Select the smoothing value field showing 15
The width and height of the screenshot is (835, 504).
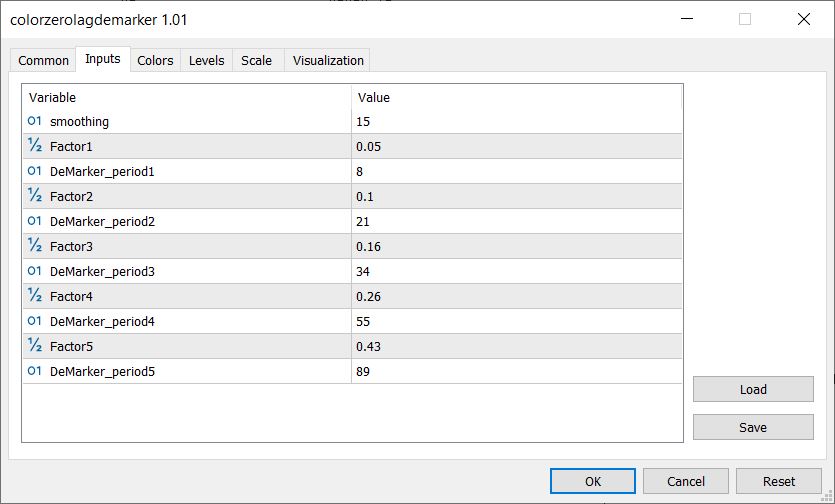pyautogui.click(x=516, y=121)
